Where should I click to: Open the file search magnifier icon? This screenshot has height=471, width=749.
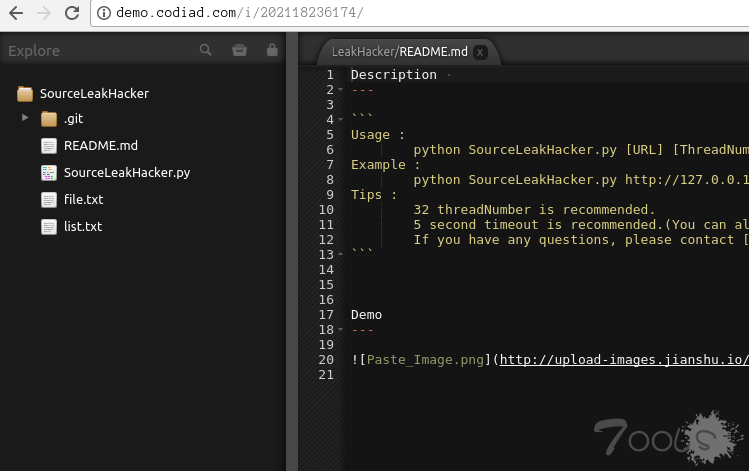coord(205,50)
